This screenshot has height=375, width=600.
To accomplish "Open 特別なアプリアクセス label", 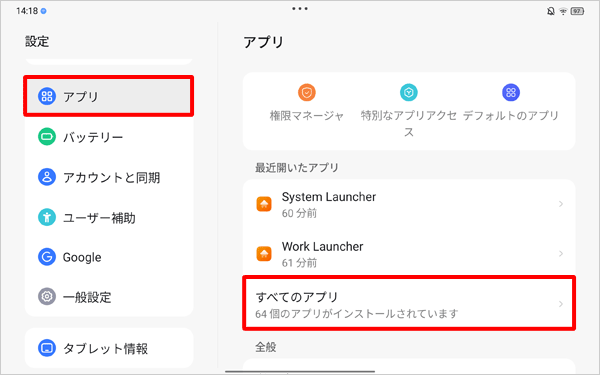I will 409,123.
